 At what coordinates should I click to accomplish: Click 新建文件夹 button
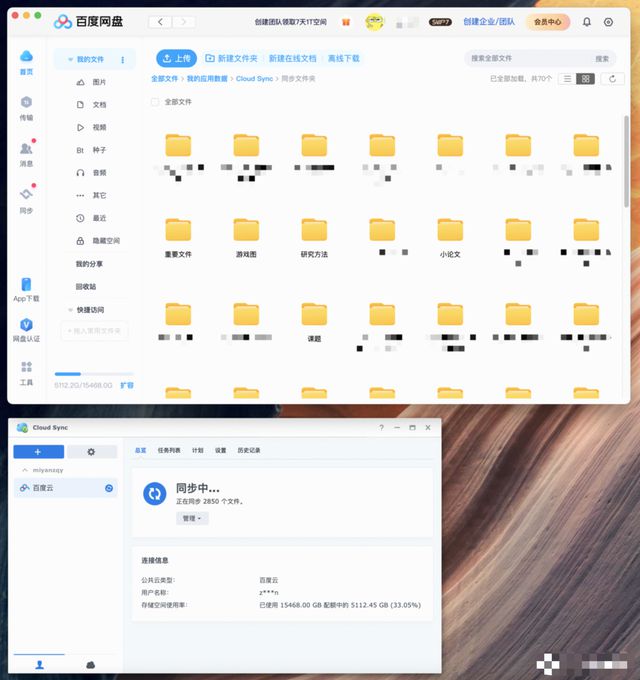[x=231, y=58]
